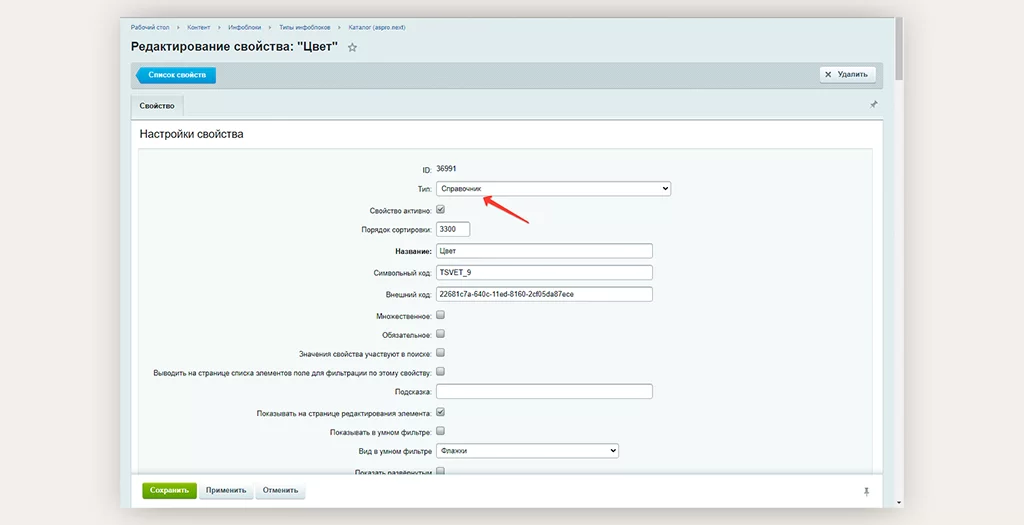Image resolution: width=1024 pixels, height=525 pixels.
Task: Select the Свойство tab
Action: pos(157,106)
